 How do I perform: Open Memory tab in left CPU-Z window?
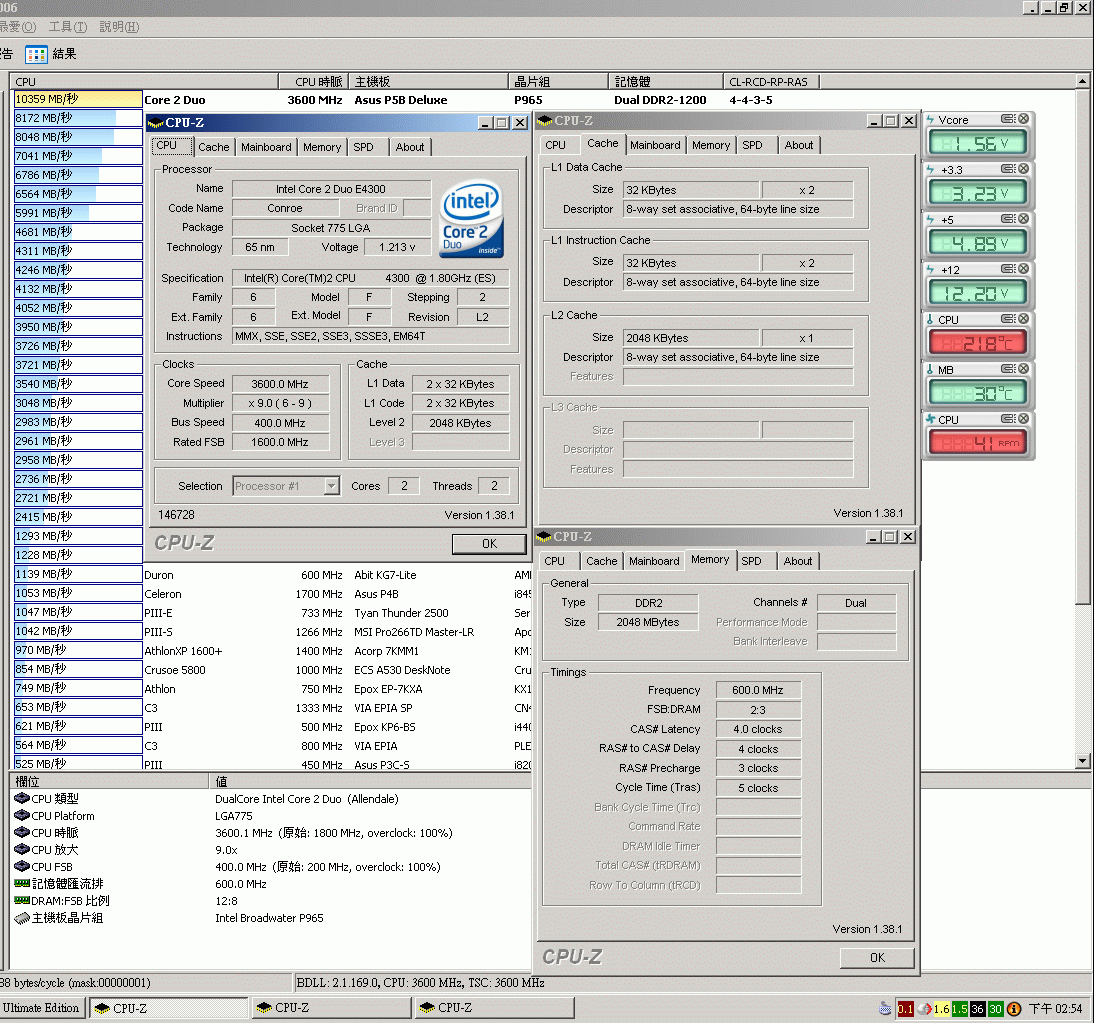[322, 147]
